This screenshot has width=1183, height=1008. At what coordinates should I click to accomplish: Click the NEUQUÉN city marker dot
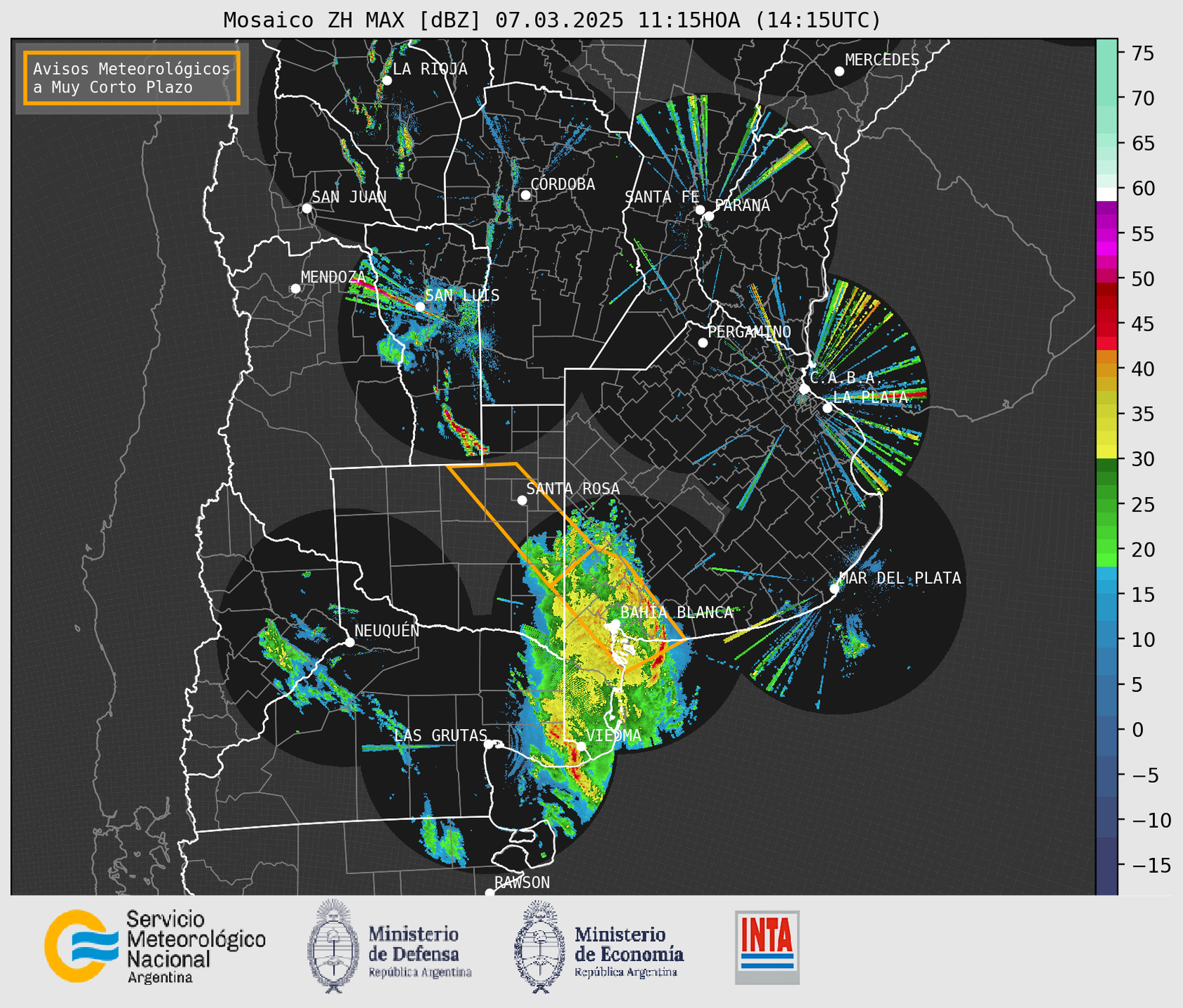point(349,642)
